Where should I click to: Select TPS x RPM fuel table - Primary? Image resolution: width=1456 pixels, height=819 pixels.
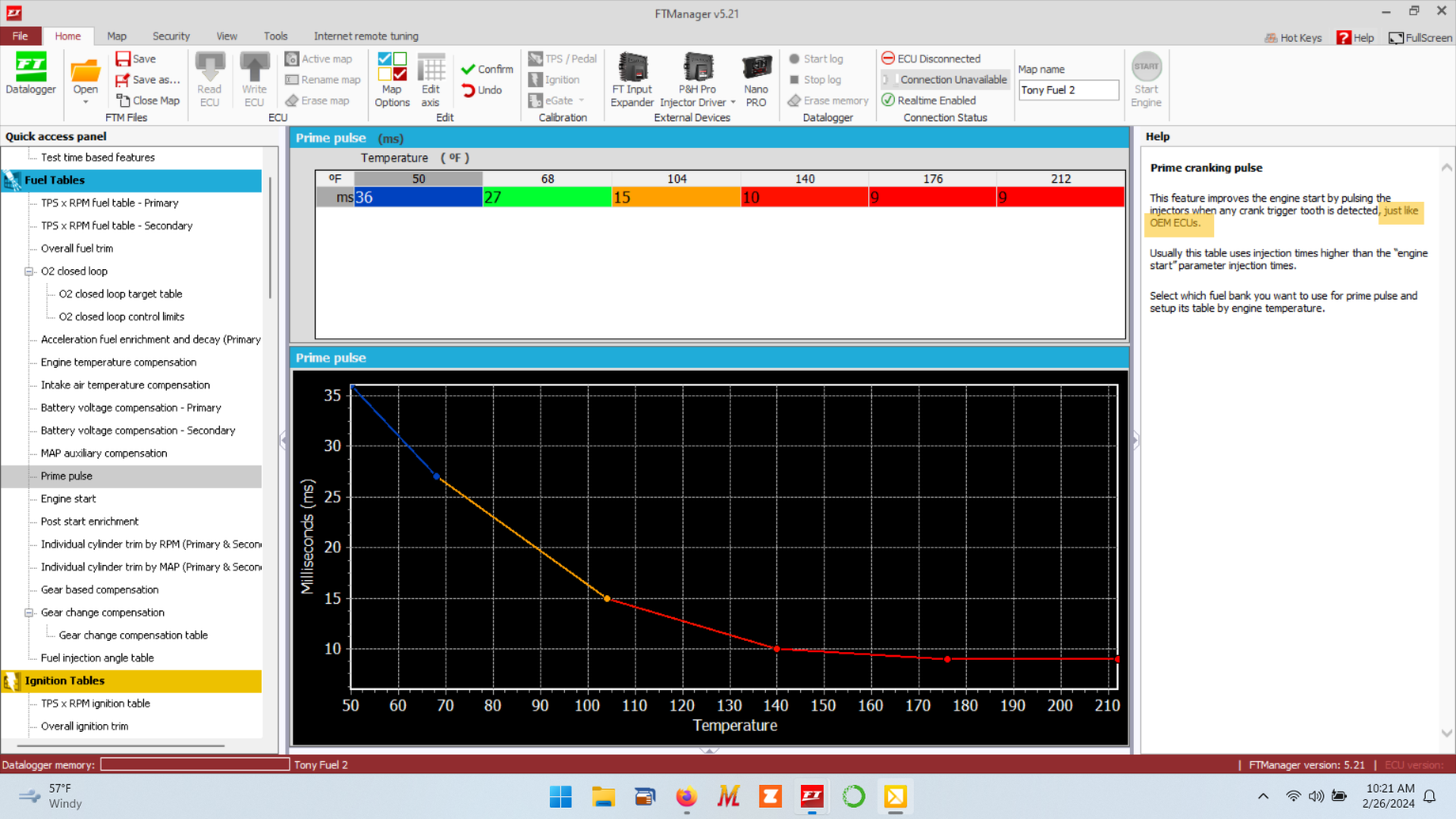pyautogui.click(x=109, y=203)
